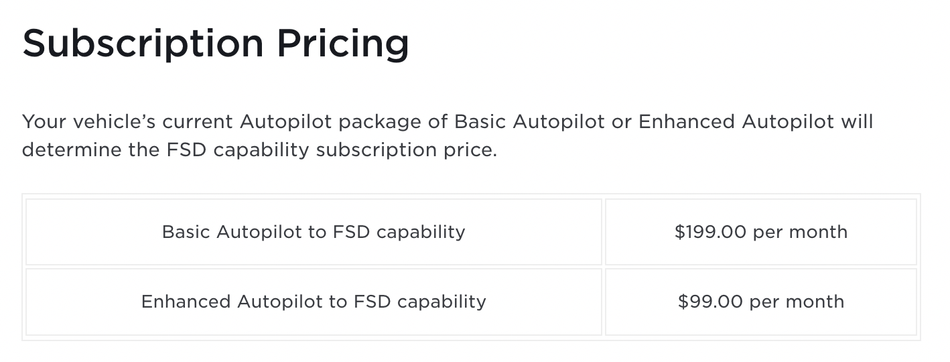
Task: Click the $99.00 price amount
Action: point(710,301)
